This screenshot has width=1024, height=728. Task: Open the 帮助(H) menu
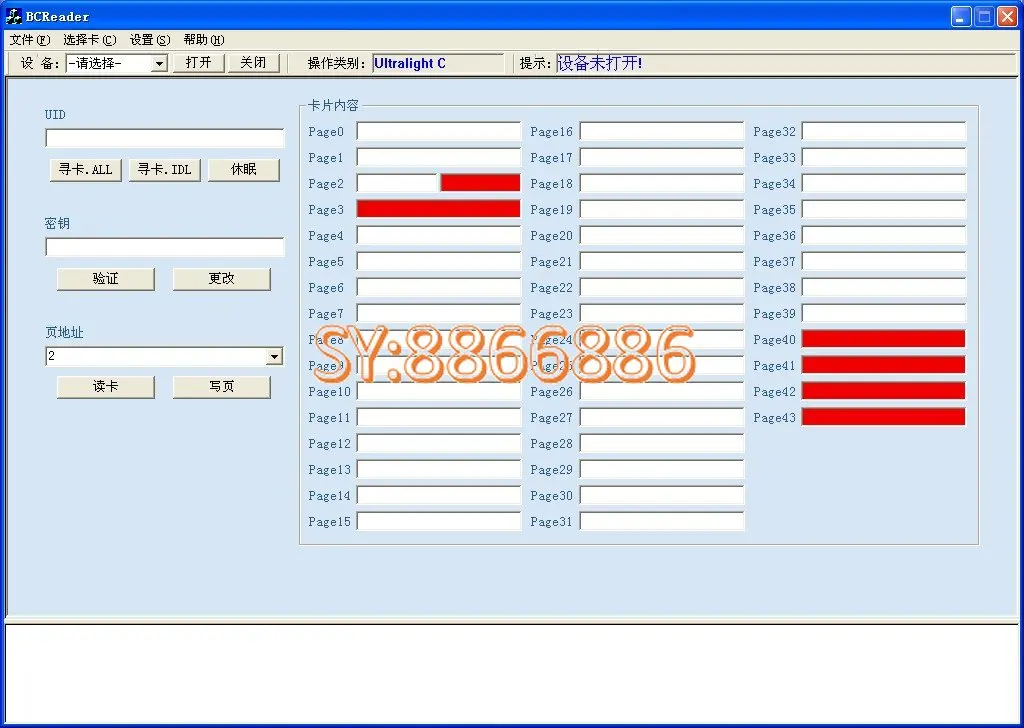(x=204, y=40)
